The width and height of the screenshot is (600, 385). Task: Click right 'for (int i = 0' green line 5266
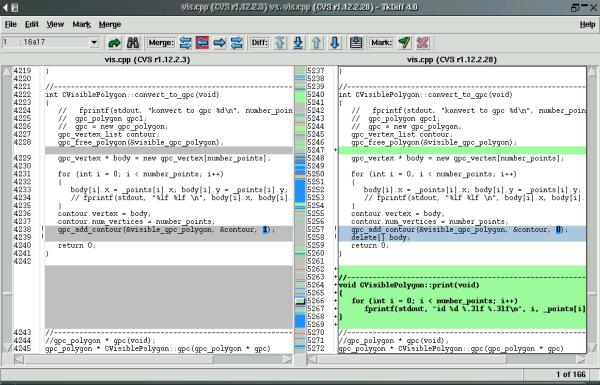(434, 301)
